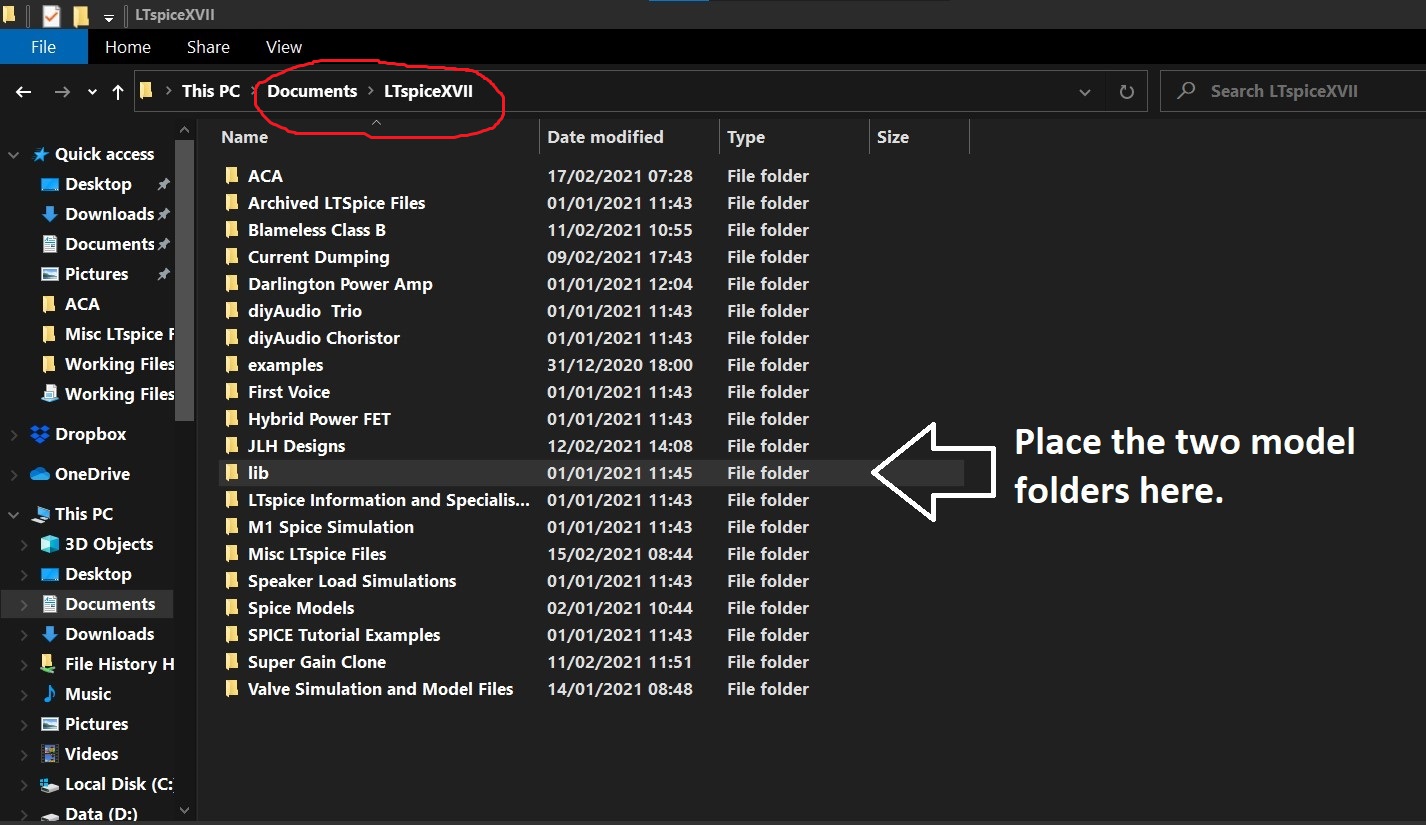Image resolution: width=1426 pixels, height=825 pixels.
Task: Switch to the Share ribbon tab
Action: (208, 47)
